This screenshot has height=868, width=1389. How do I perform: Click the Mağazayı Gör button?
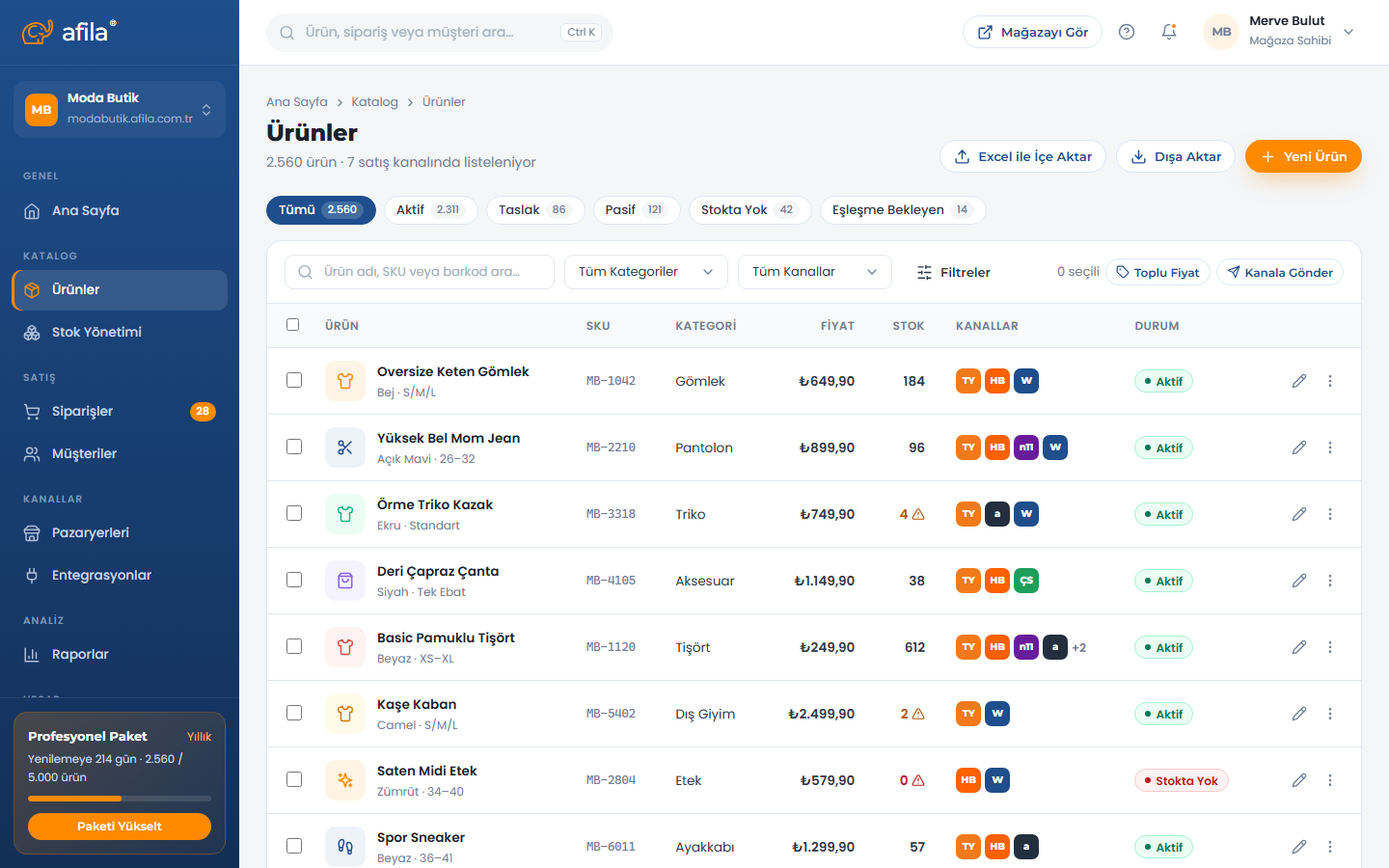[x=1032, y=32]
